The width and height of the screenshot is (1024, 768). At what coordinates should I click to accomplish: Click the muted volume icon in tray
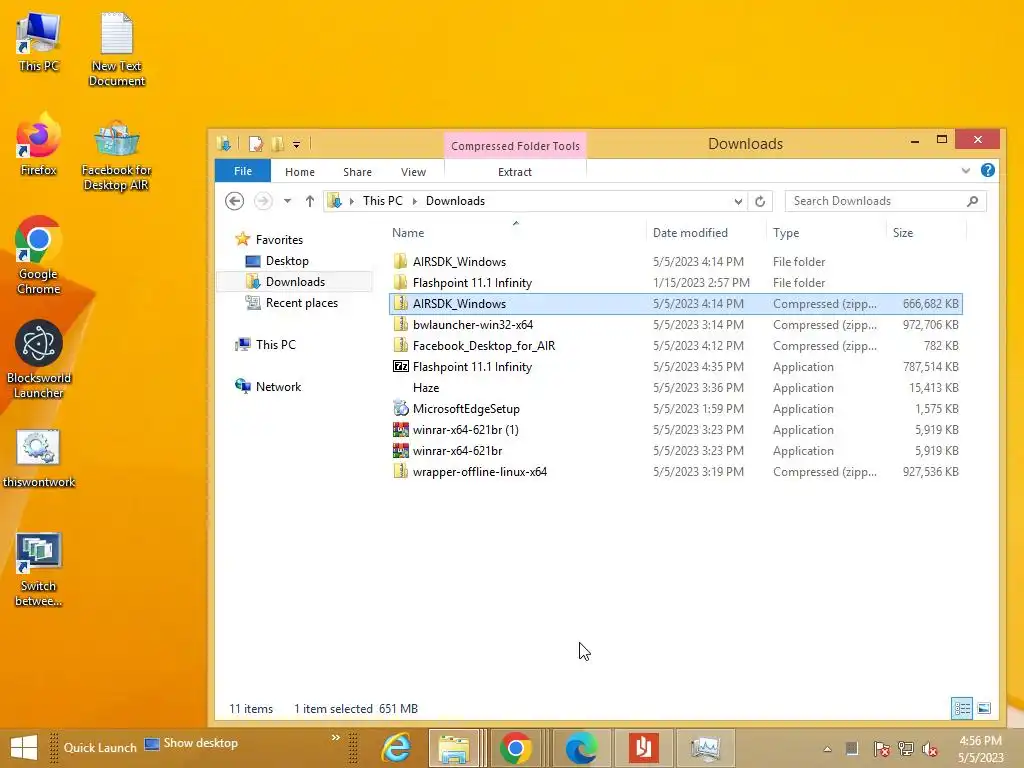930,749
